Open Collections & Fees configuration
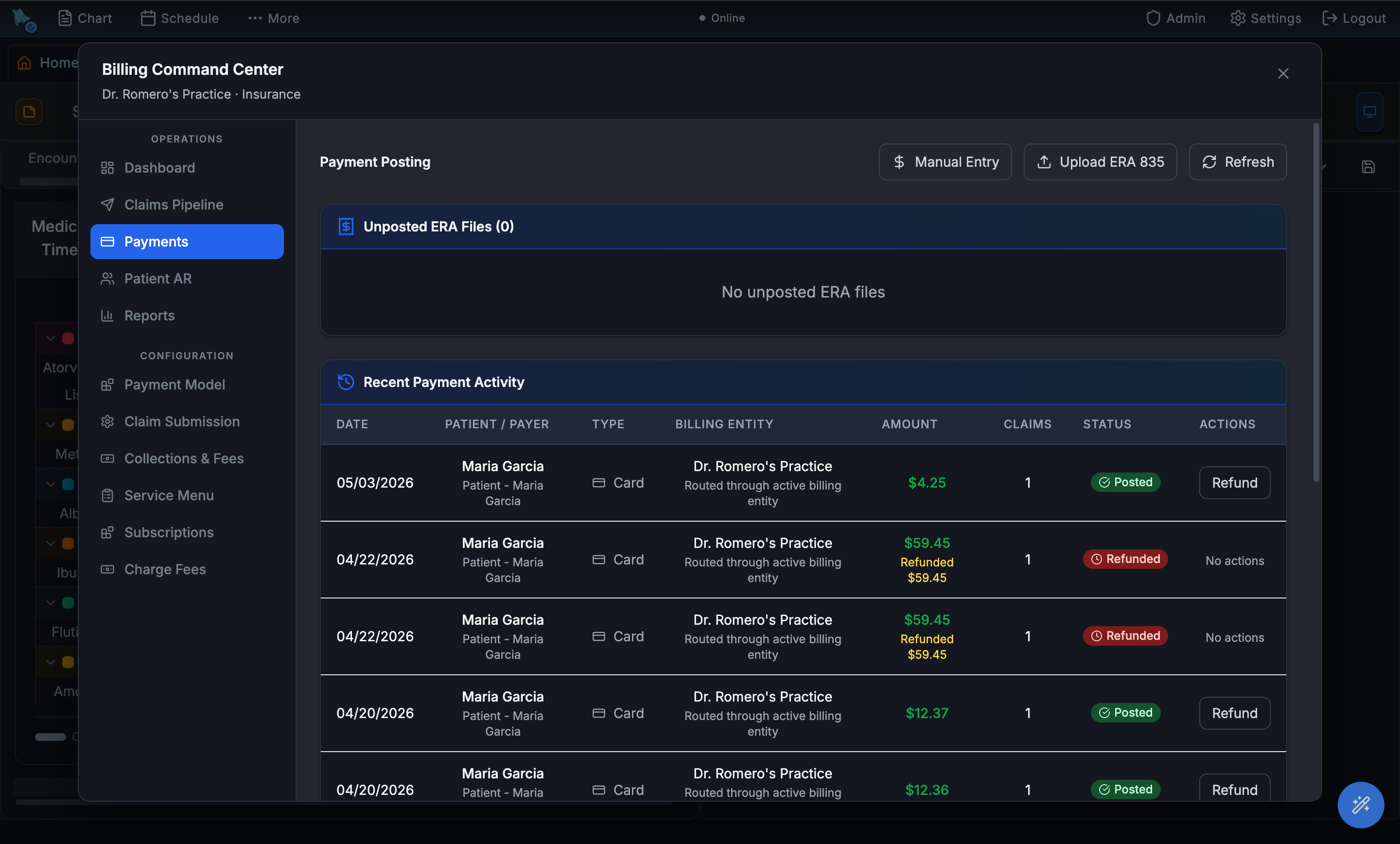1400x844 pixels. (x=187, y=458)
